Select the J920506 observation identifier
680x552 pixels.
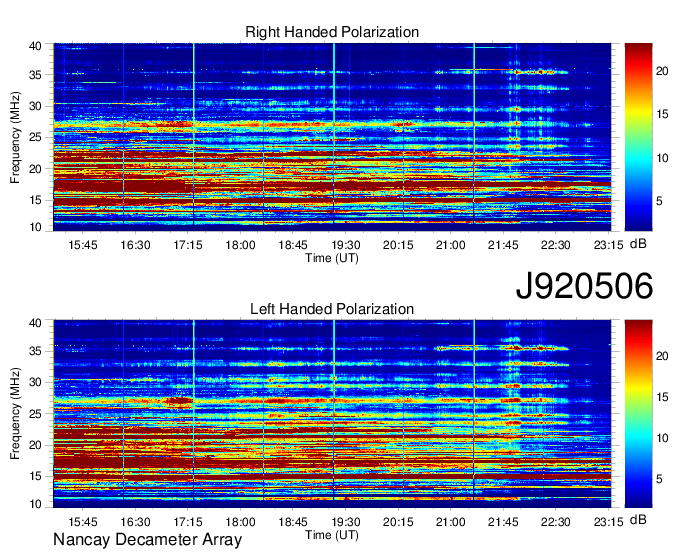[584, 286]
